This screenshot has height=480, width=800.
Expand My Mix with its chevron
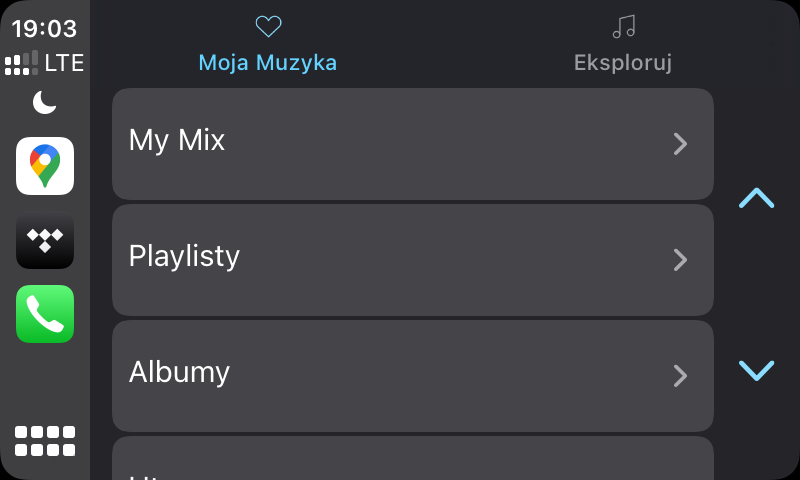click(x=680, y=144)
